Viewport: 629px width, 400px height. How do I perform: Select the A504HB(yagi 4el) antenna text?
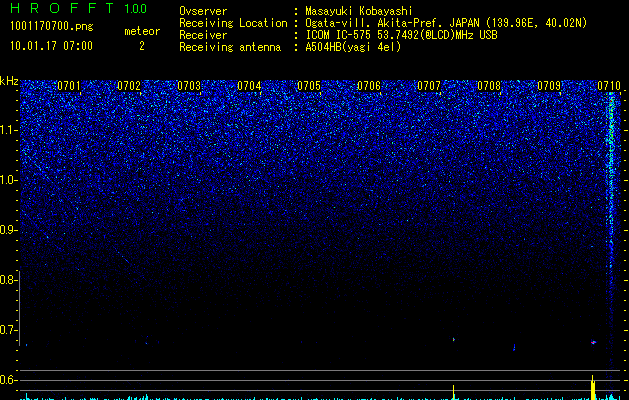(353, 47)
